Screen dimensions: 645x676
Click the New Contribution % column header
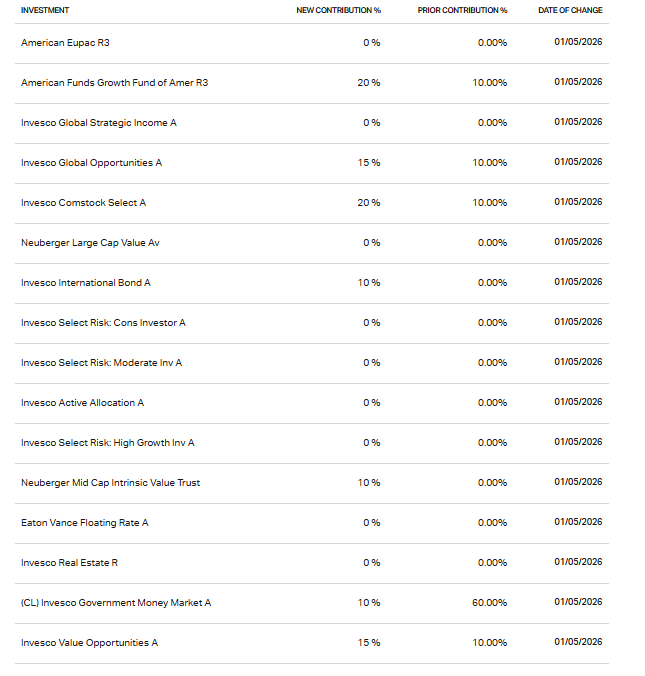(x=338, y=10)
